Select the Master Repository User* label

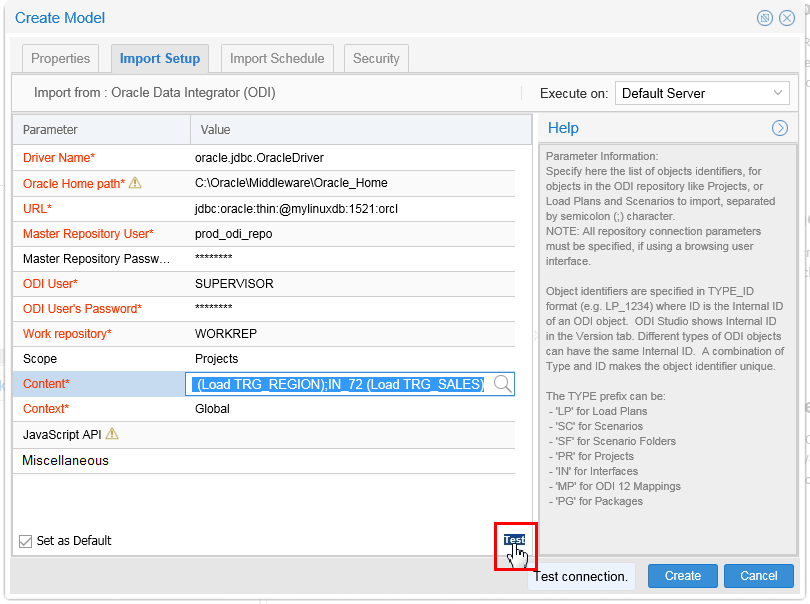(88, 234)
